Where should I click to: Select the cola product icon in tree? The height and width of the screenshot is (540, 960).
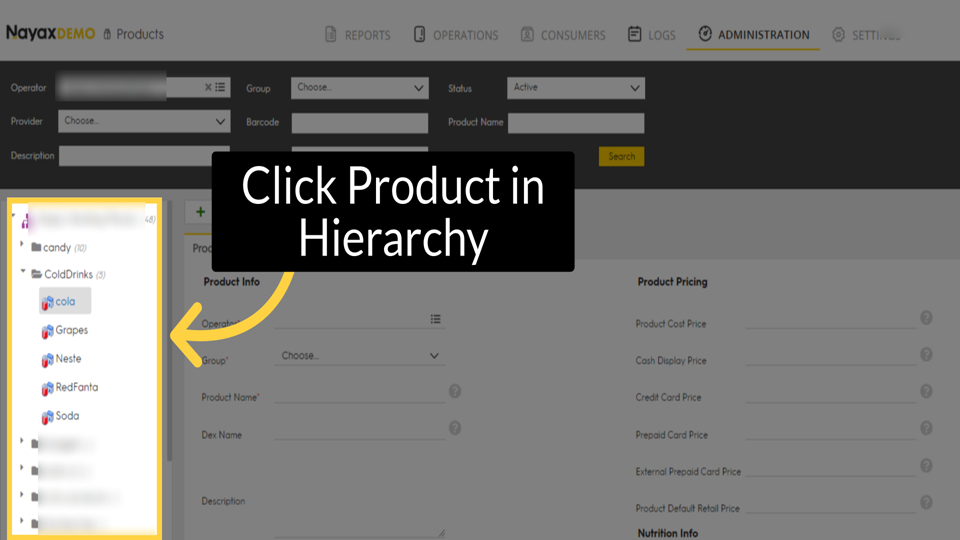47,302
